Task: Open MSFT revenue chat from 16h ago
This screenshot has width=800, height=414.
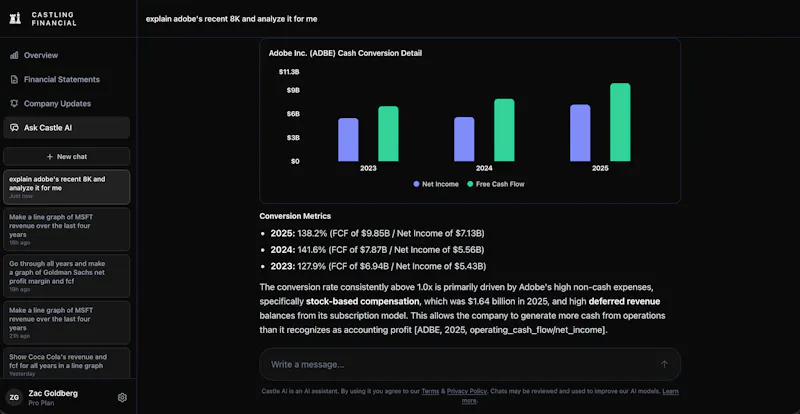Action: tap(67, 229)
